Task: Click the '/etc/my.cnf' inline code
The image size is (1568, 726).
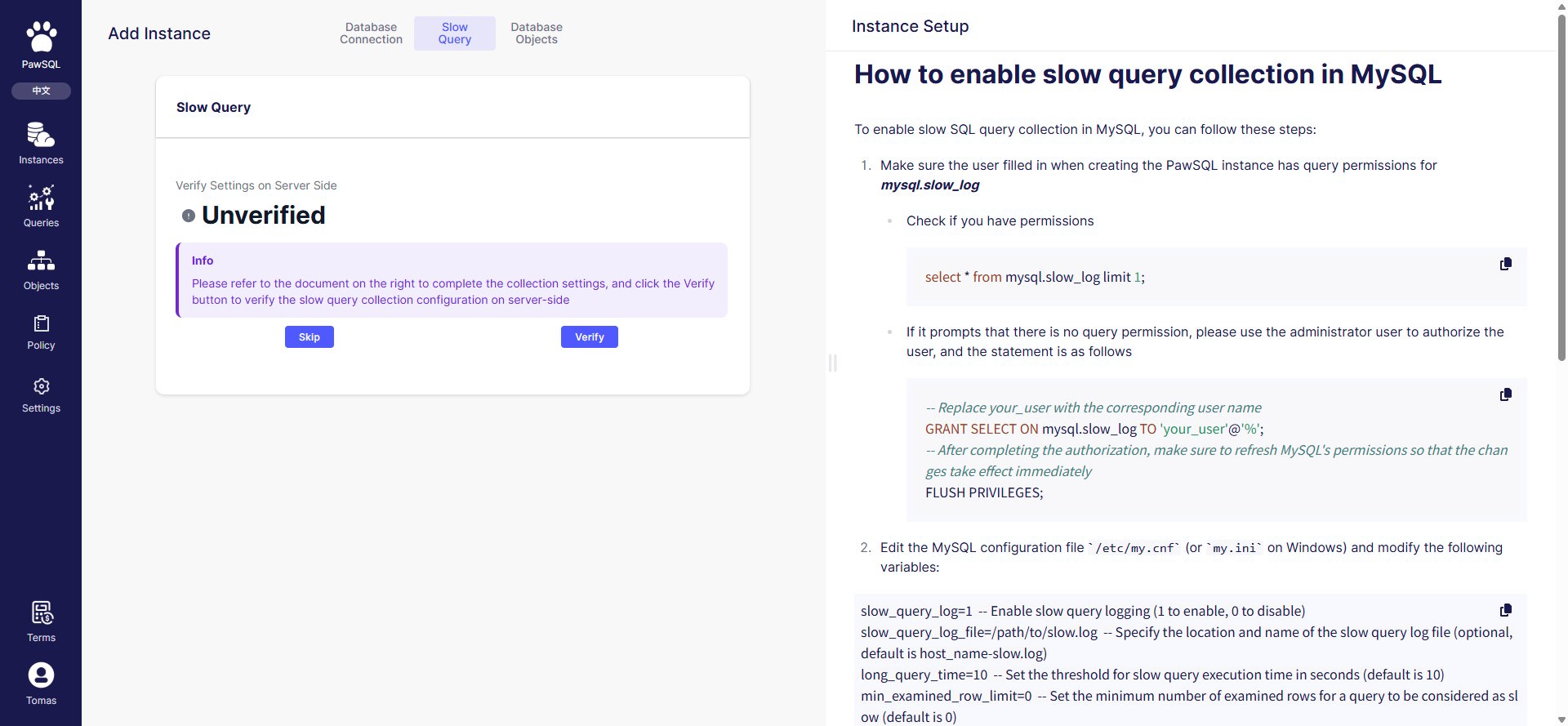Action: pyautogui.click(x=1134, y=548)
